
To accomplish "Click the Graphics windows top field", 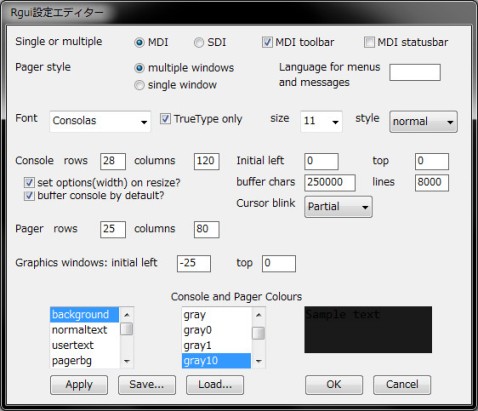I will (x=279, y=264).
